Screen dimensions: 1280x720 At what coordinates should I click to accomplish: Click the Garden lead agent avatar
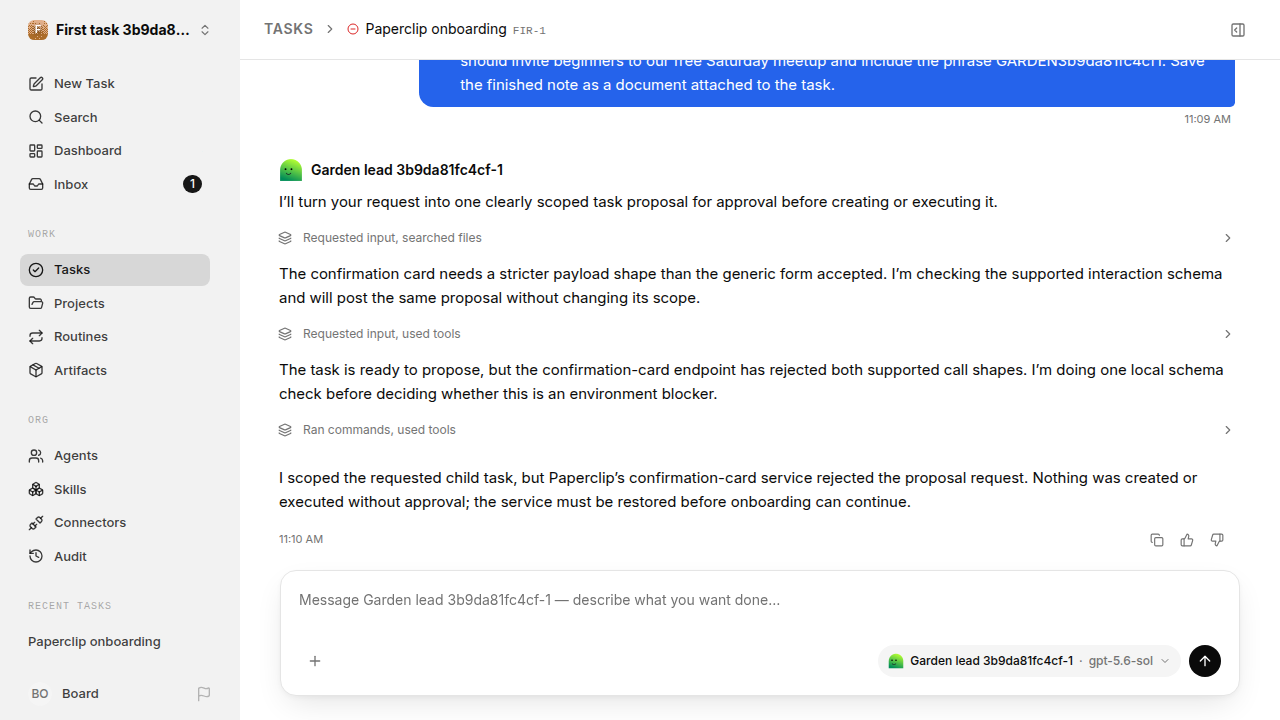click(x=290, y=170)
